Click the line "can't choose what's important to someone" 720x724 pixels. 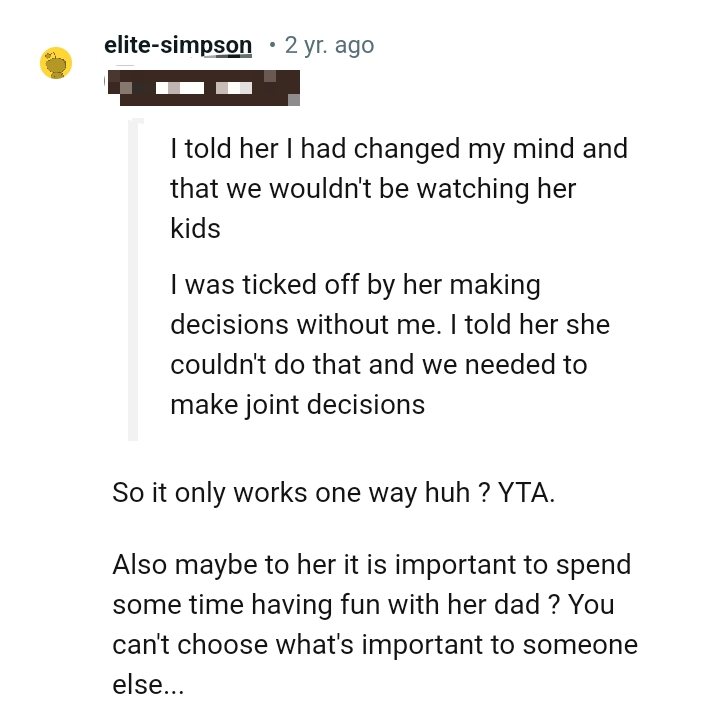point(374,645)
